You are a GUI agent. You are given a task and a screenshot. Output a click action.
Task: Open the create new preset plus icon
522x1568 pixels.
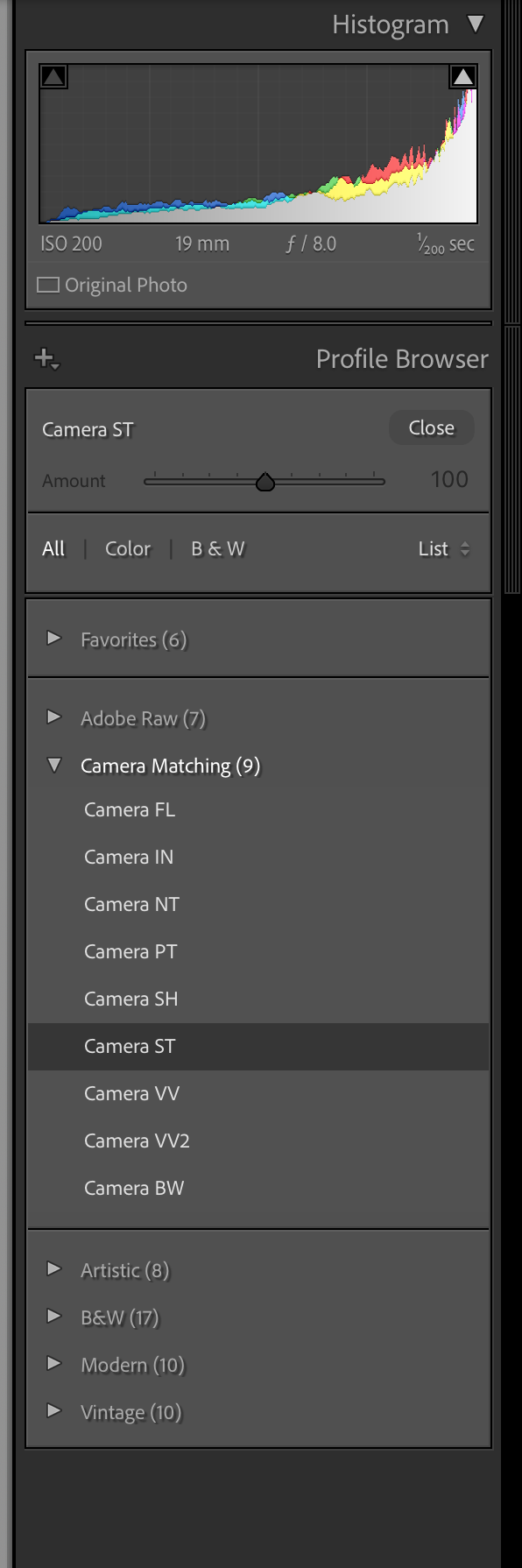pos(46,357)
